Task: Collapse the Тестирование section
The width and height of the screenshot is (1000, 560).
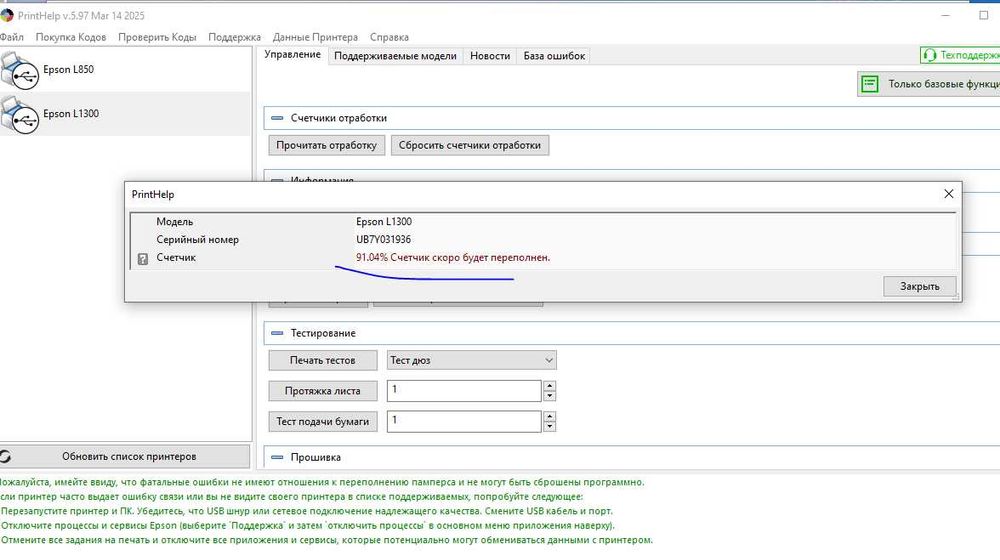Action: [x=277, y=333]
